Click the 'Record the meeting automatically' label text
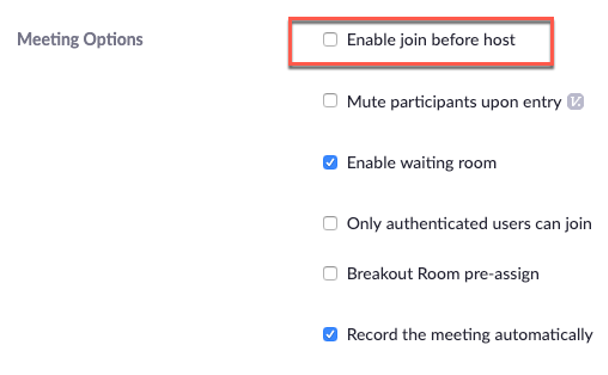The height and width of the screenshot is (375, 608). 470,335
